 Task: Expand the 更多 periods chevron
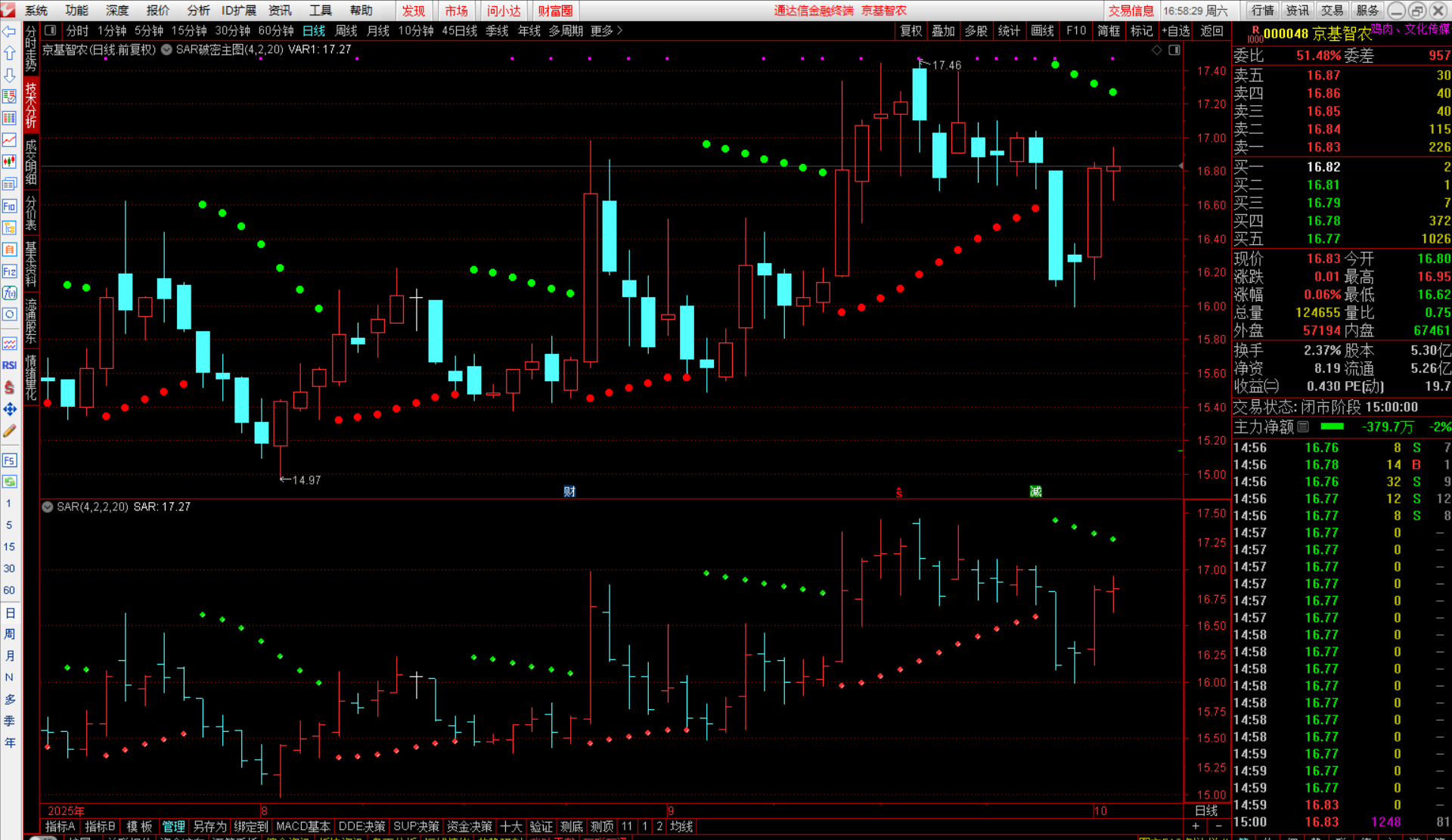[620, 31]
